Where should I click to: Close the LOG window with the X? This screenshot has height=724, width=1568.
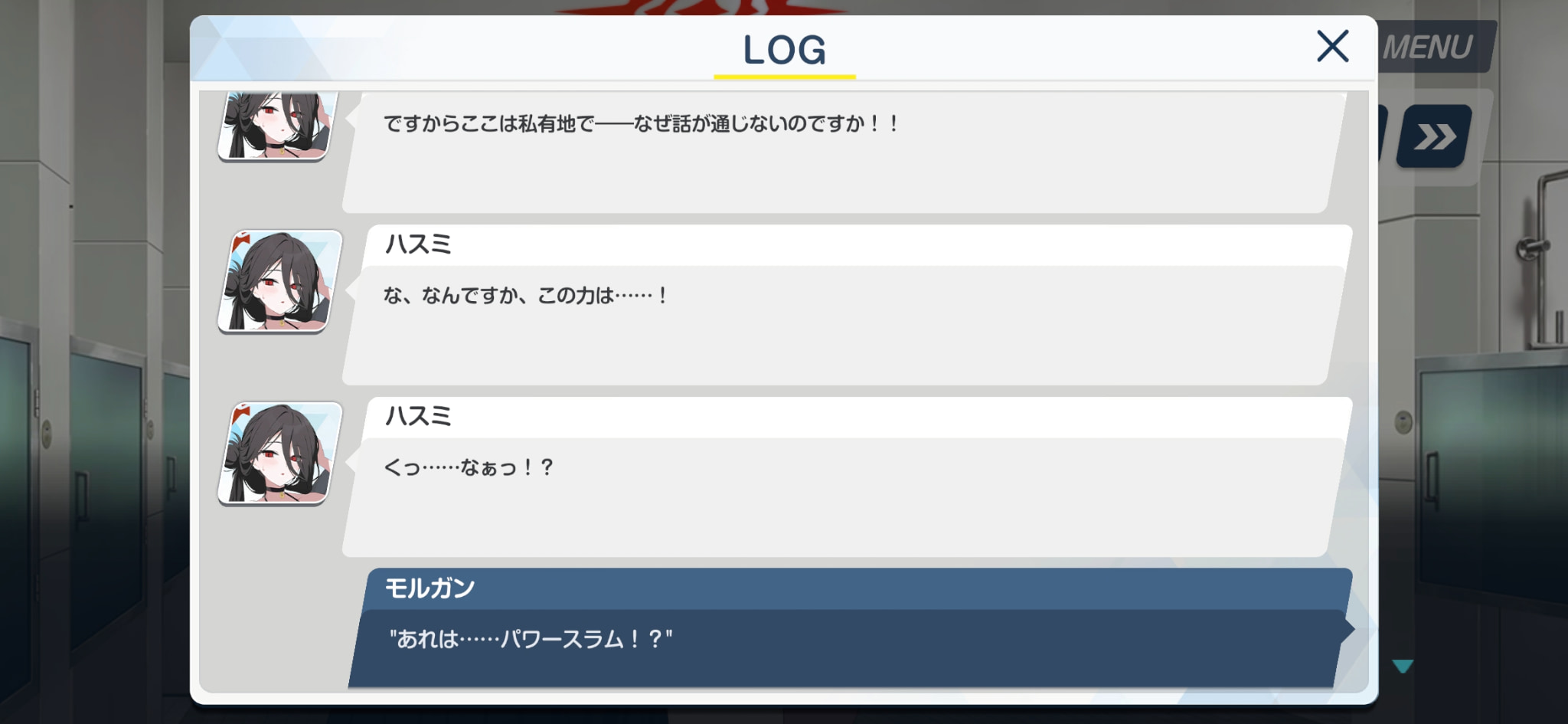tap(1332, 46)
